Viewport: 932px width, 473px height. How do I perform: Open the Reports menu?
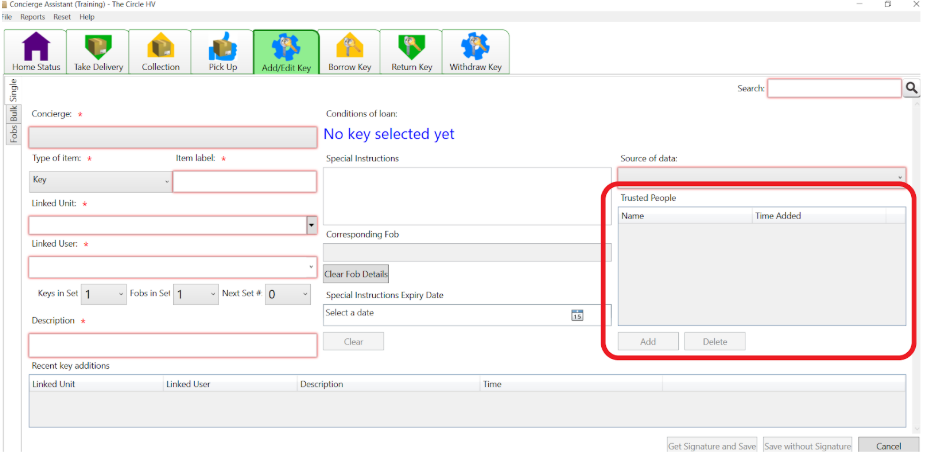coord(33,17)
